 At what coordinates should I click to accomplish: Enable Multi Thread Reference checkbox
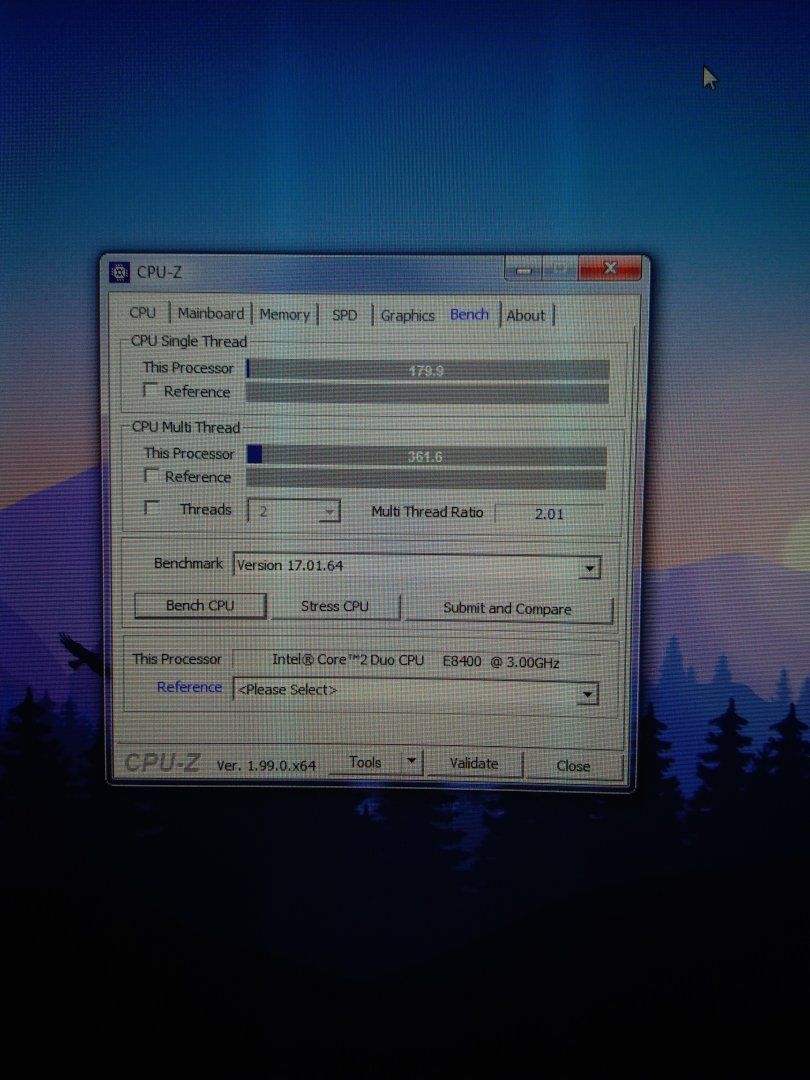(151, 475)
